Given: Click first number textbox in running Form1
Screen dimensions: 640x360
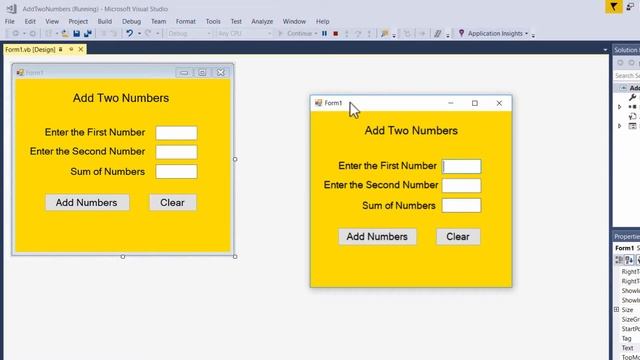Looking at the screenshot, I should [x=461, y=167].
